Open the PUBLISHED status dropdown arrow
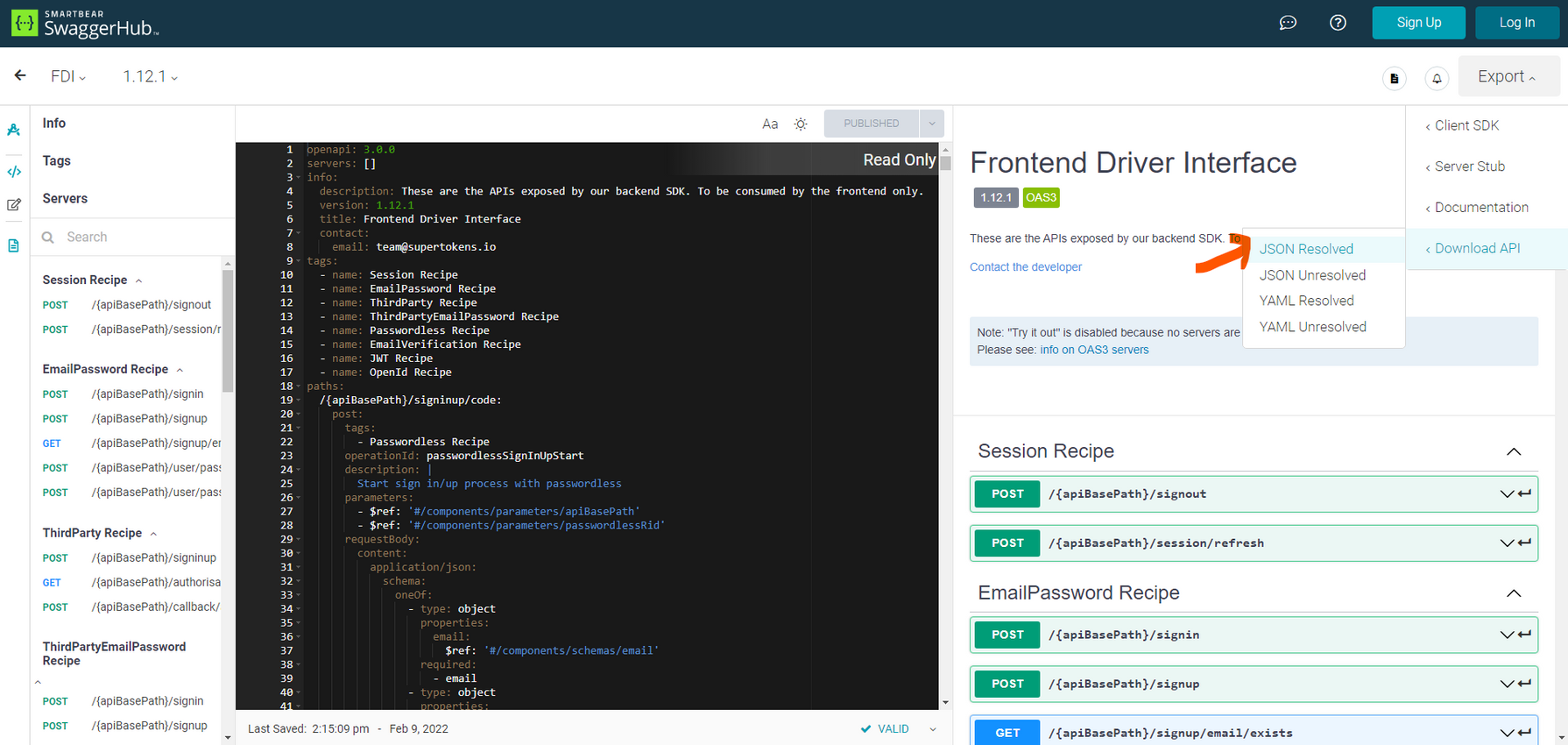The image size is (1568, 745). (932, 124)
